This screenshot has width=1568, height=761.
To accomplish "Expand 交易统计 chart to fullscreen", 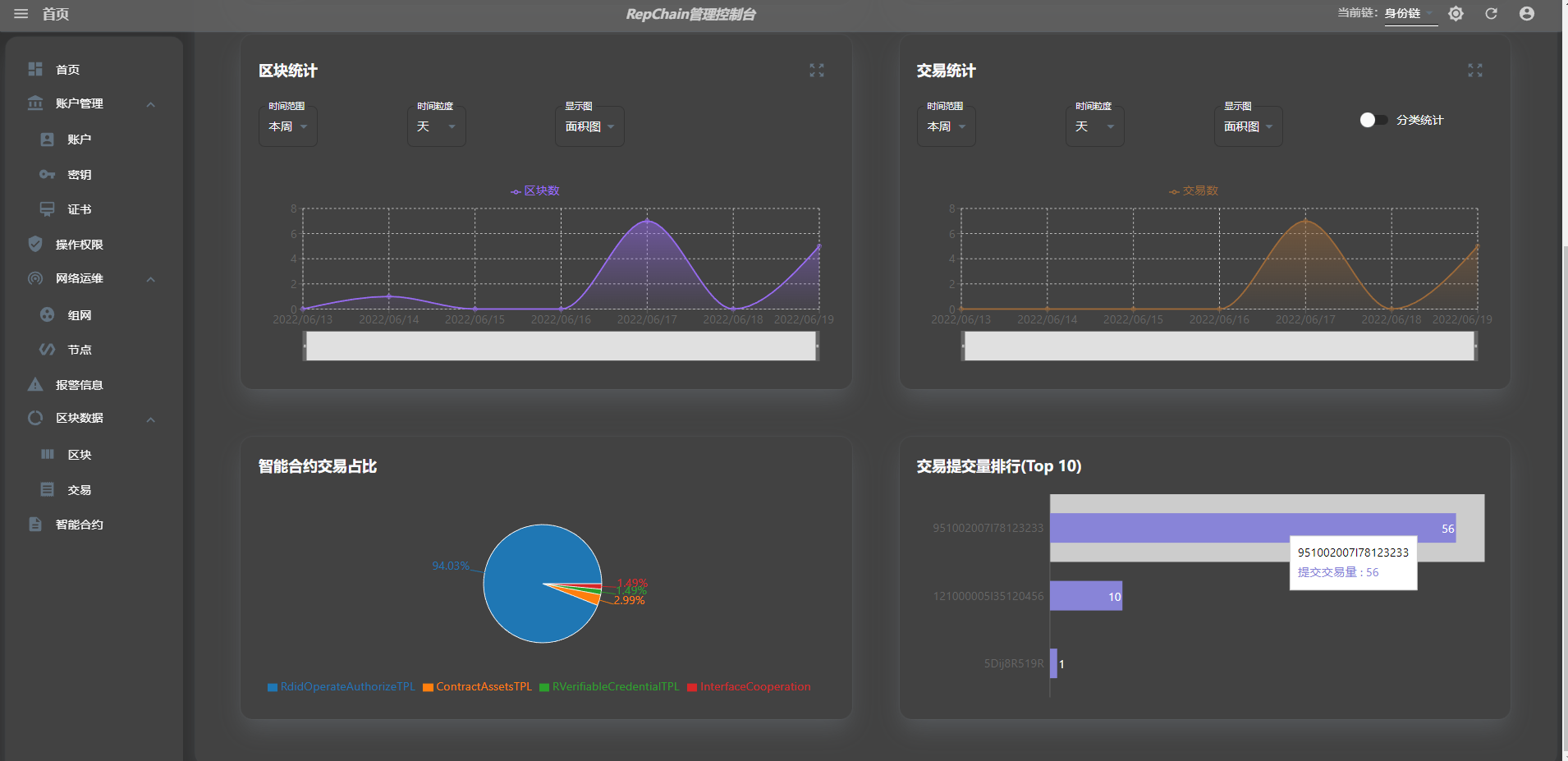I will 1475,71.
